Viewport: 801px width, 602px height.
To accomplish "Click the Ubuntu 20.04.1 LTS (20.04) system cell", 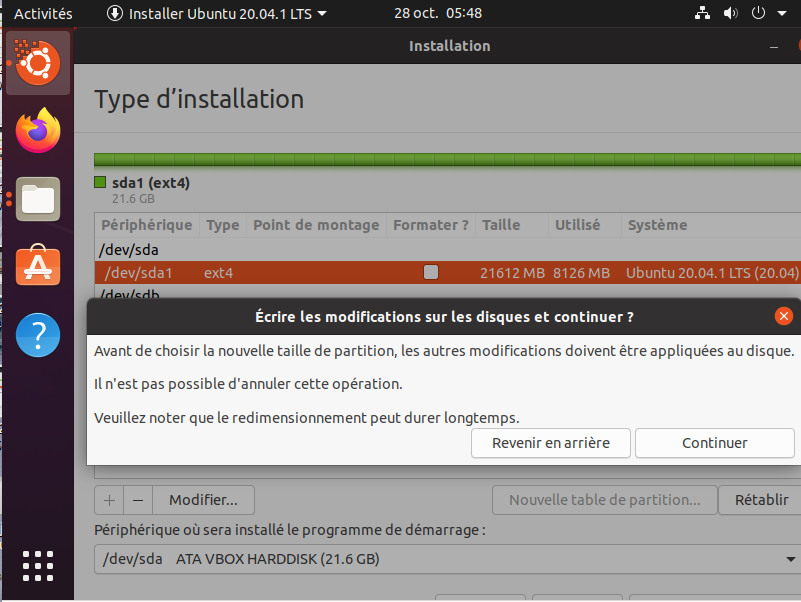I will tap(712, 273).
